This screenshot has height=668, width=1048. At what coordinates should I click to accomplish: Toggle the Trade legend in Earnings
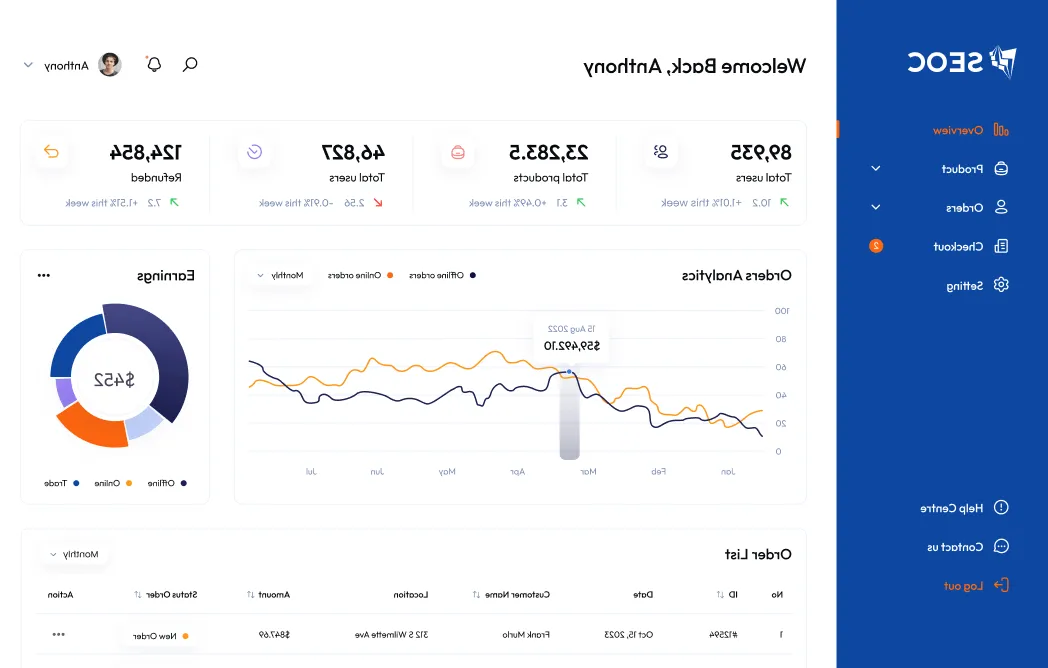[62, 483]
